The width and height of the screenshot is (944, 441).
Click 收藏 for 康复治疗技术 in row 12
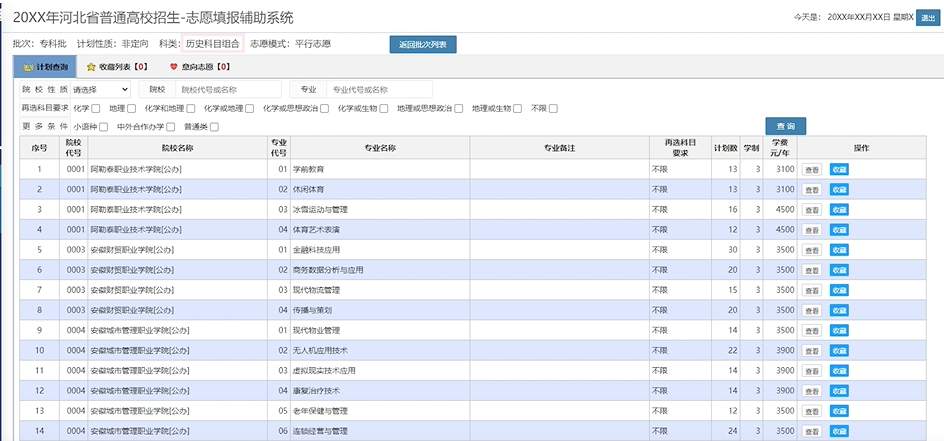pyautogui.click(x=839, y=390)
